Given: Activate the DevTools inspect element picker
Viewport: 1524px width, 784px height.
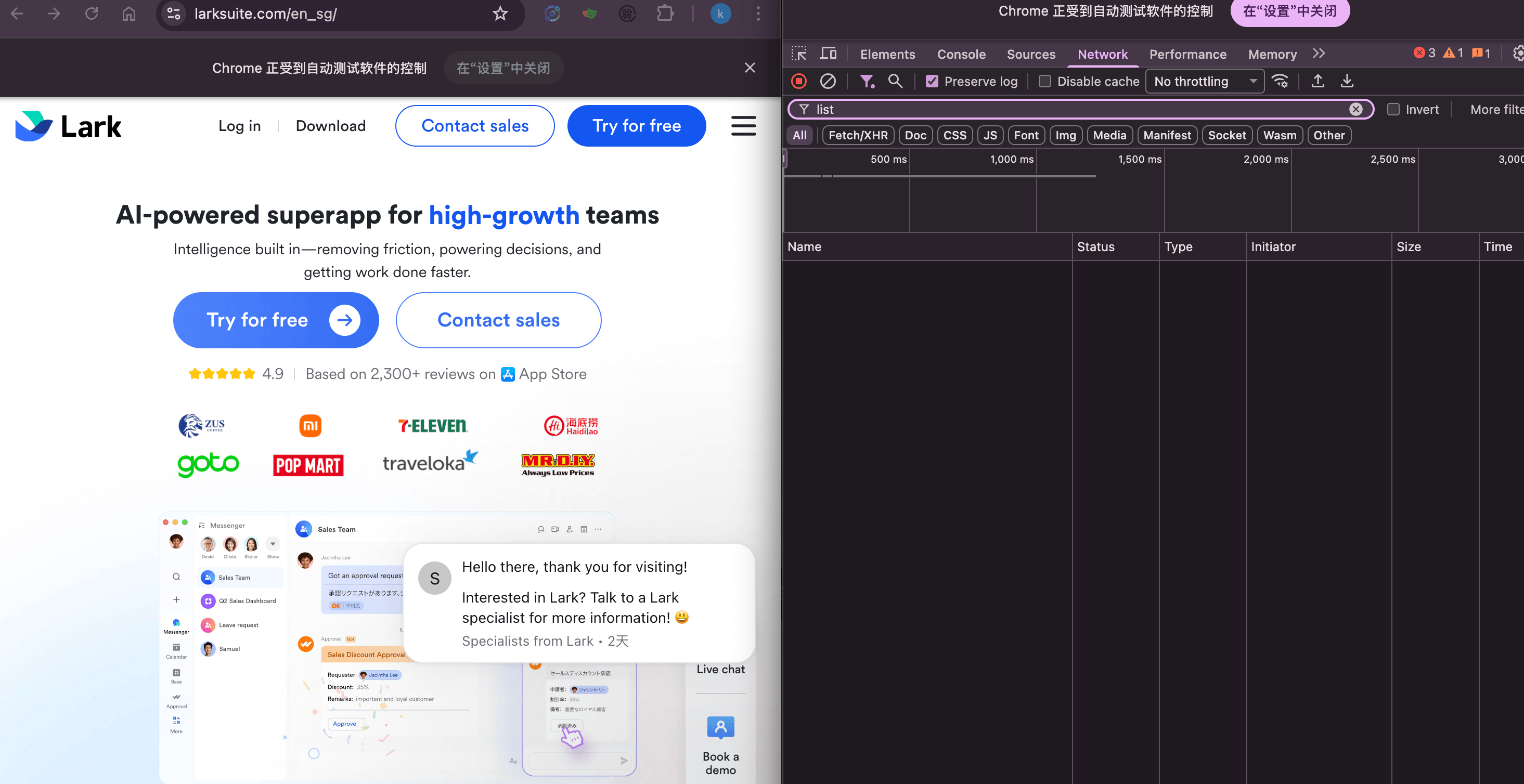Looking at the screenshot, I should click(799, 54).
